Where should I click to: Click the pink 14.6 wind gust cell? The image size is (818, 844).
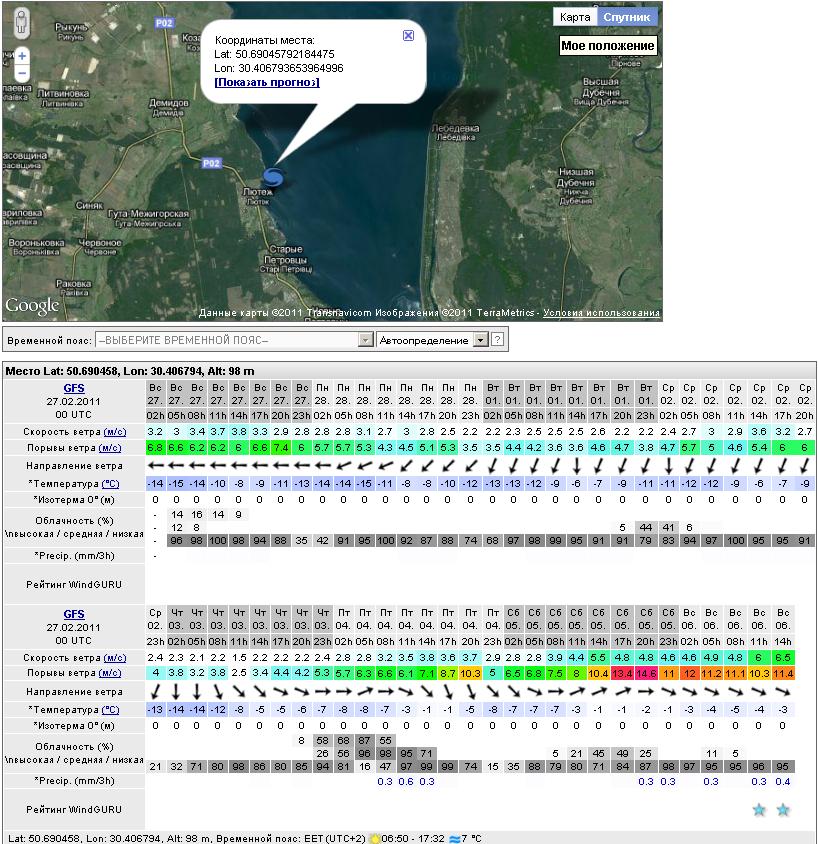(645, 674)
